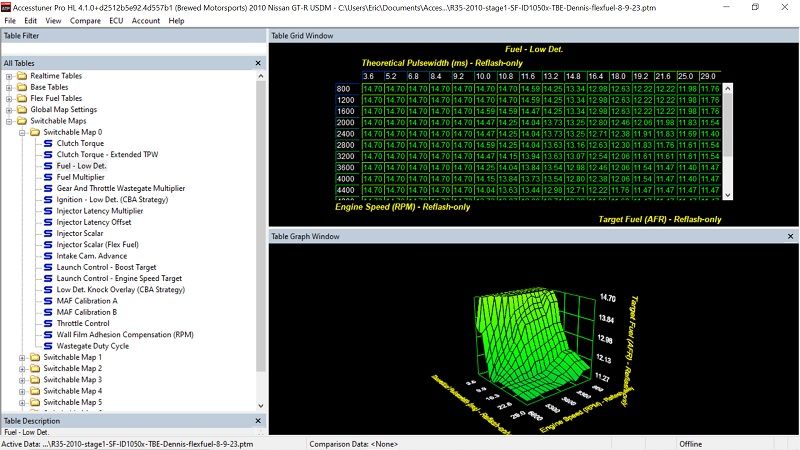Click the Global Map Settings folder icon

point(21,109)
